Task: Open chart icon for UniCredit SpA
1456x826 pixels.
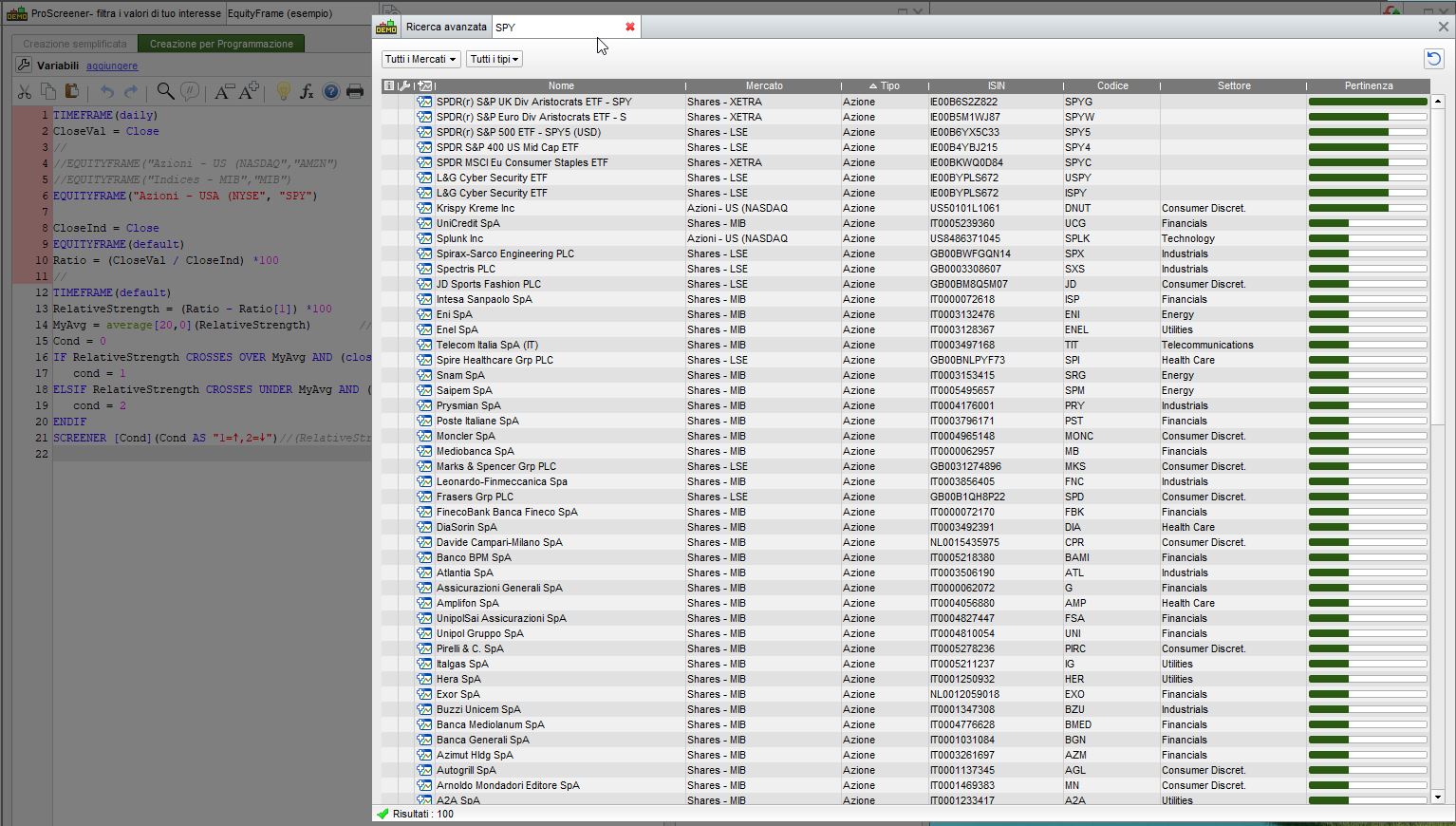Action: point(424,223)
